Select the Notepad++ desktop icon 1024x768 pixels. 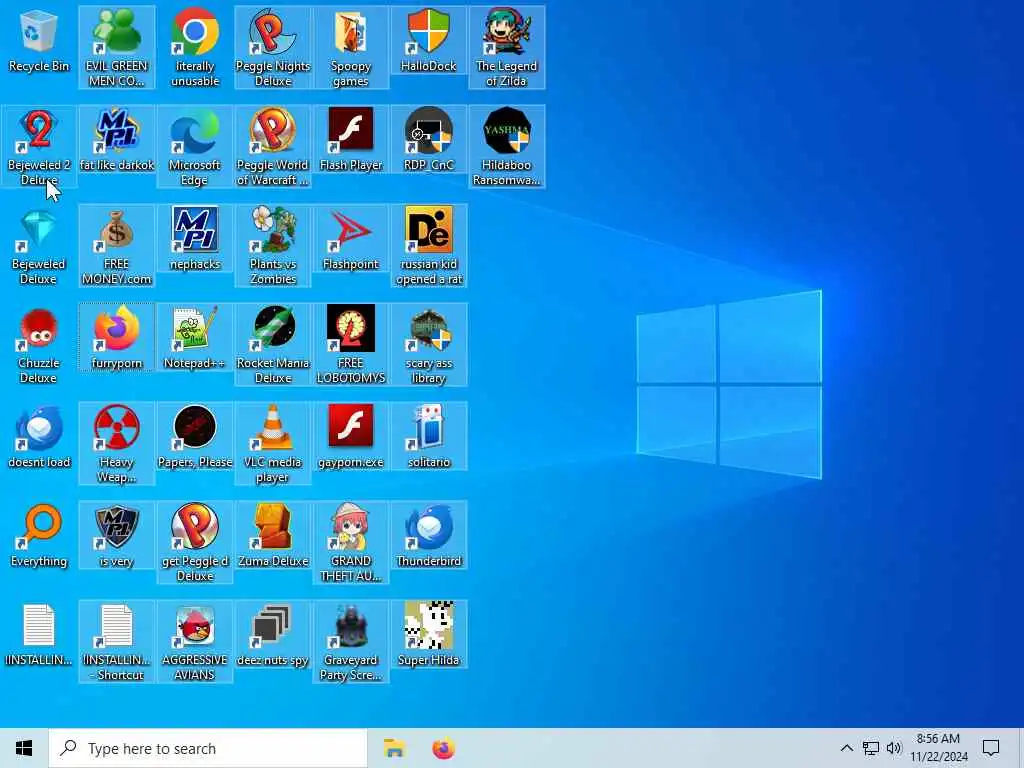point(195,338)
